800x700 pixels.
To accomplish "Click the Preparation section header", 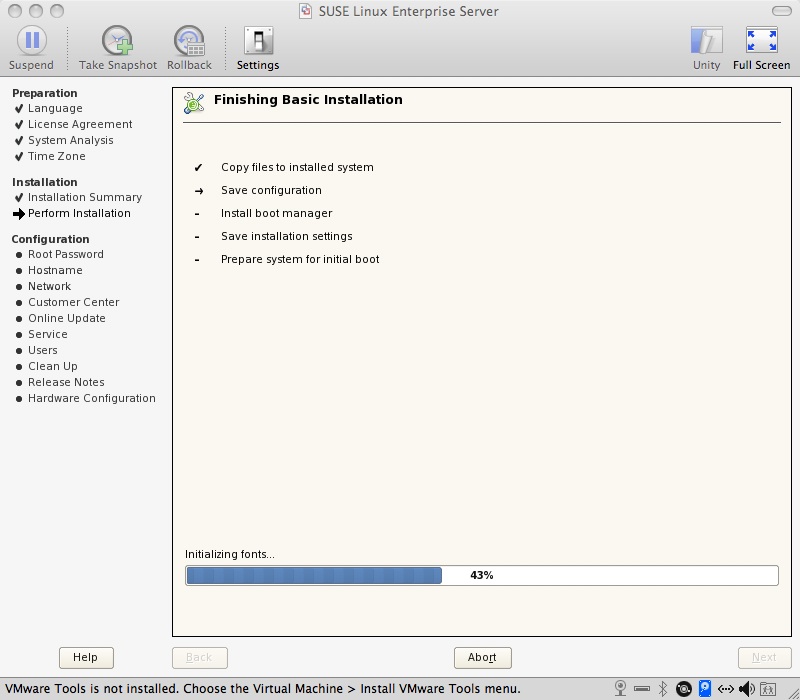I will click(x=44, y=93).
